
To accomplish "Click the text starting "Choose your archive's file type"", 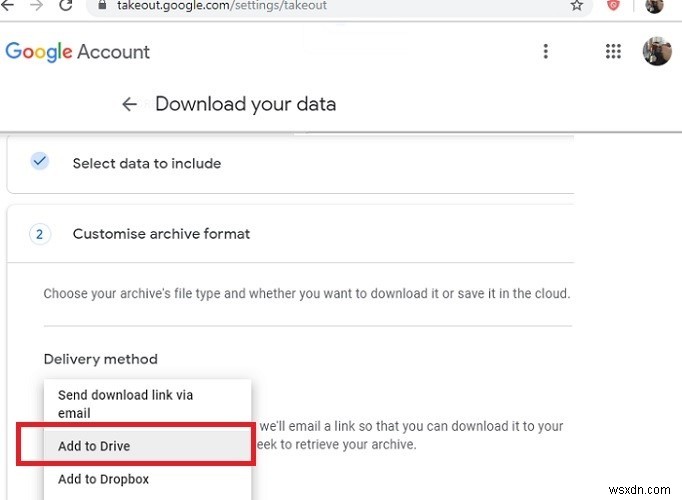I will pos(307,293).
